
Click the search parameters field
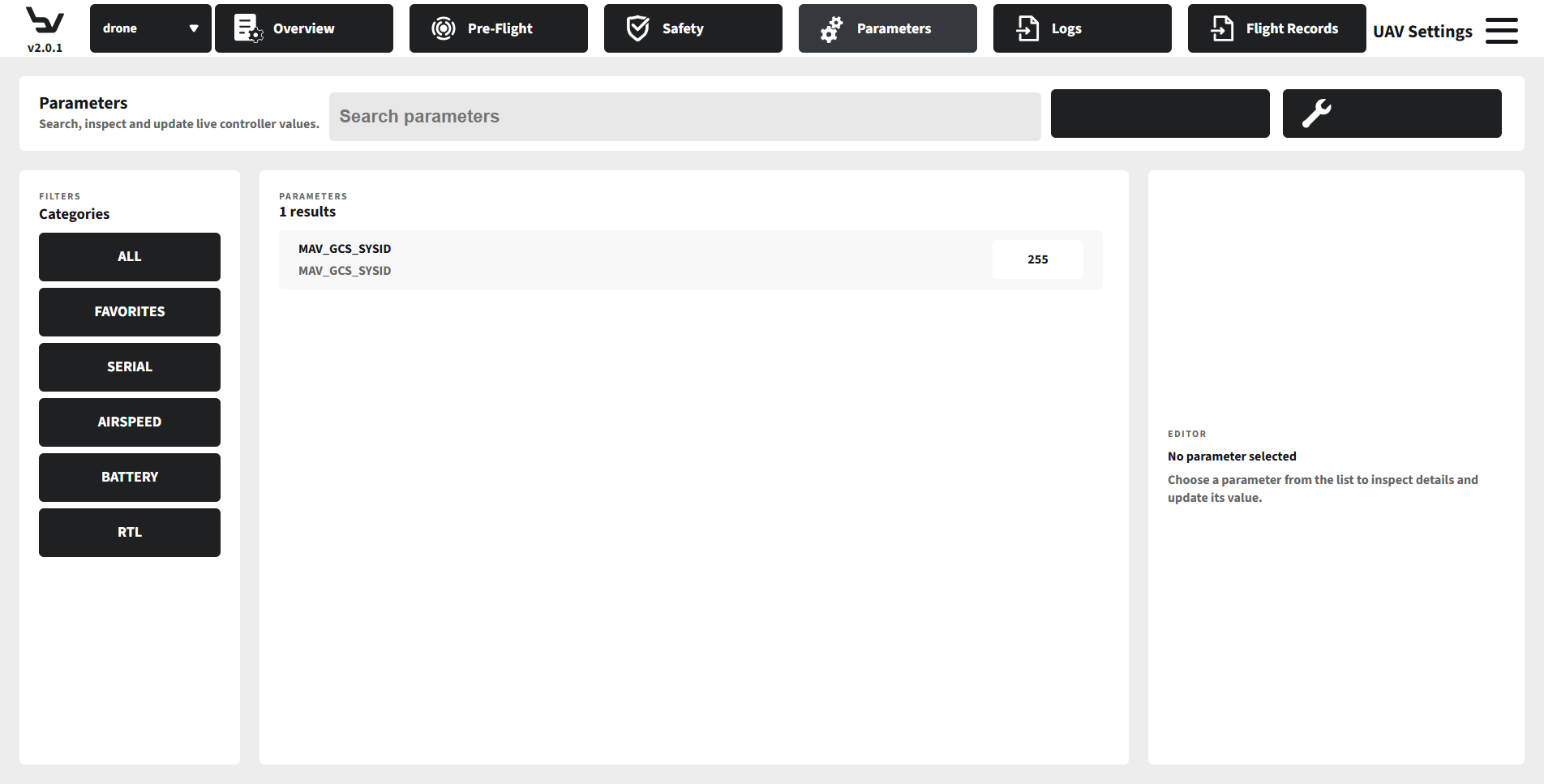point(684,116)
